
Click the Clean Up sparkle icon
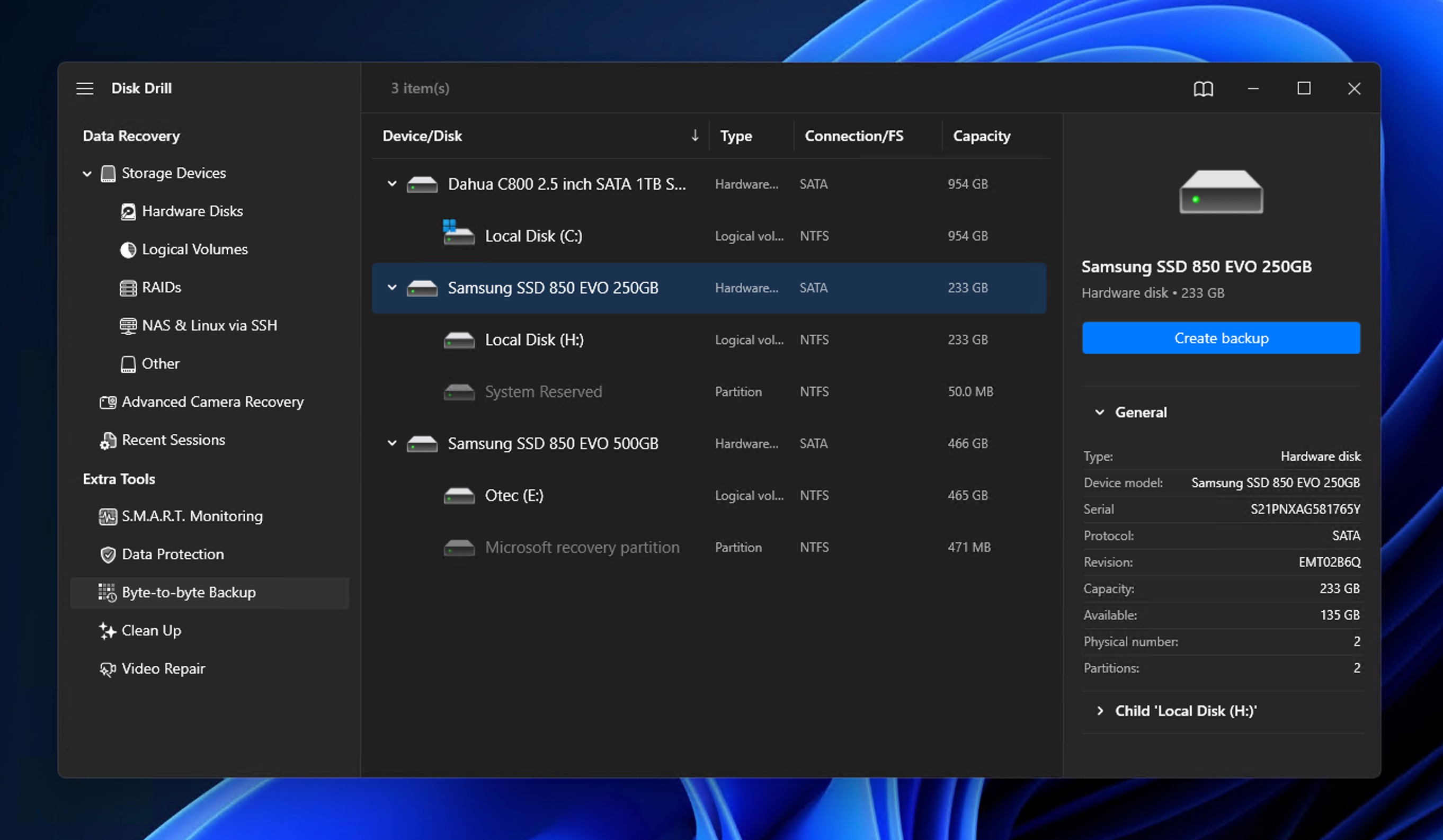pos(107,630)
